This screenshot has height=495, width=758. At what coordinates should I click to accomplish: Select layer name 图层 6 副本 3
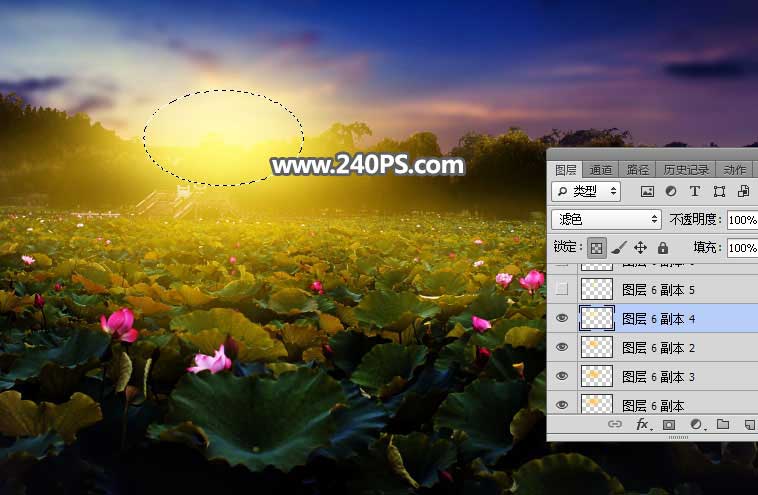click(x=658, y=377)
